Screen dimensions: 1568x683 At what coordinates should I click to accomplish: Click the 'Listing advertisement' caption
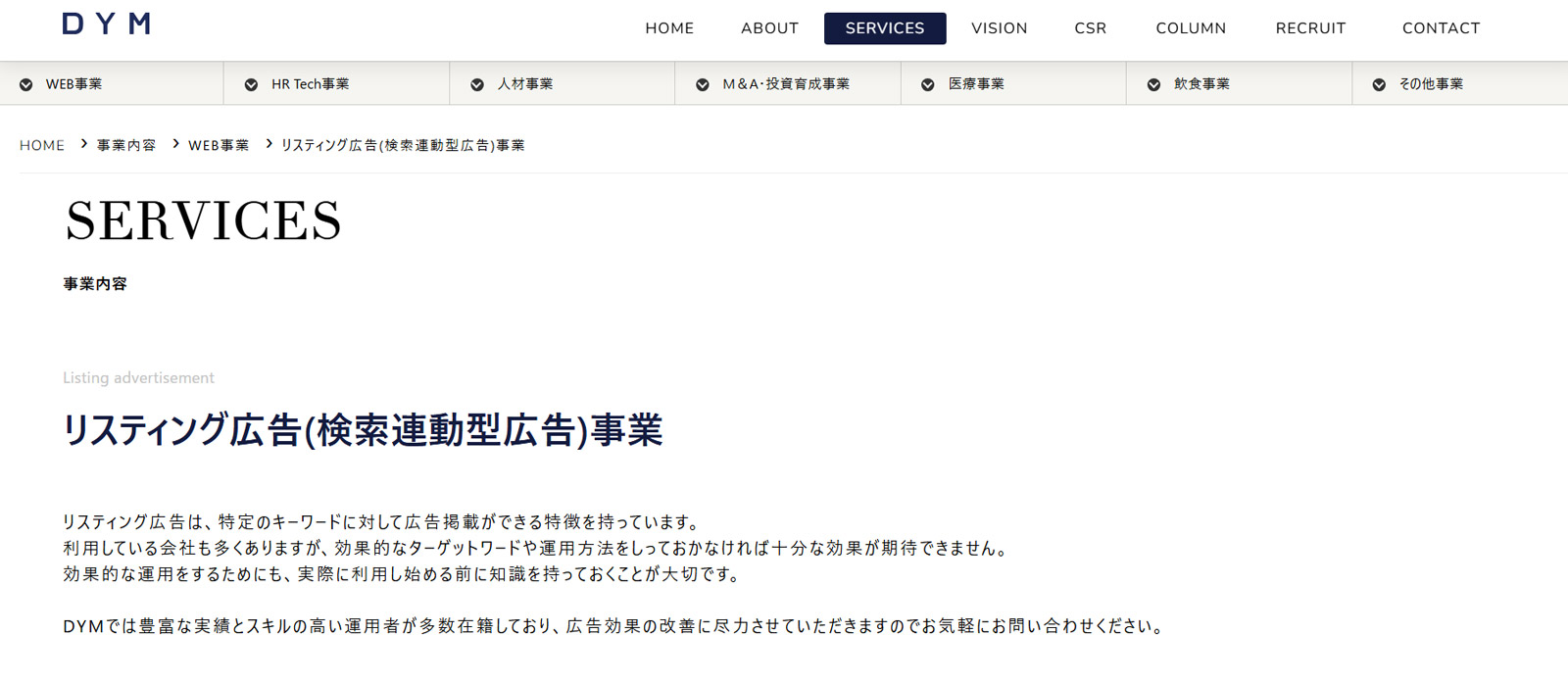[x=138, y=378]
